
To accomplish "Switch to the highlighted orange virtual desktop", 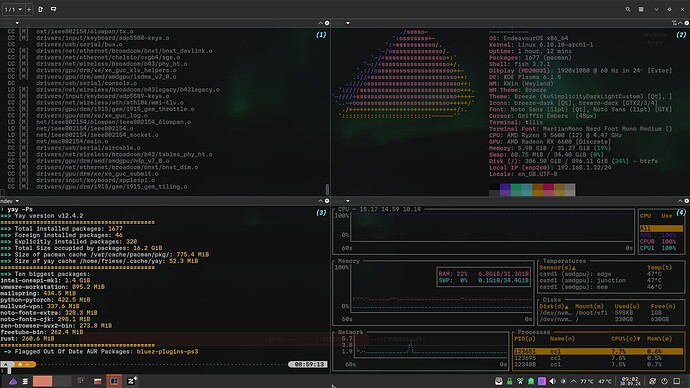I will coord(42,381).
